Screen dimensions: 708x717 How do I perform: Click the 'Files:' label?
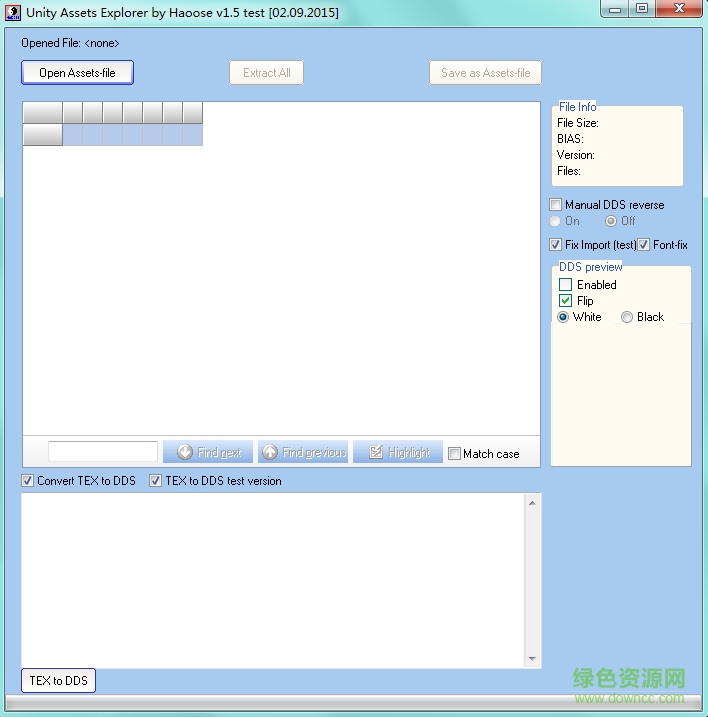569,171
